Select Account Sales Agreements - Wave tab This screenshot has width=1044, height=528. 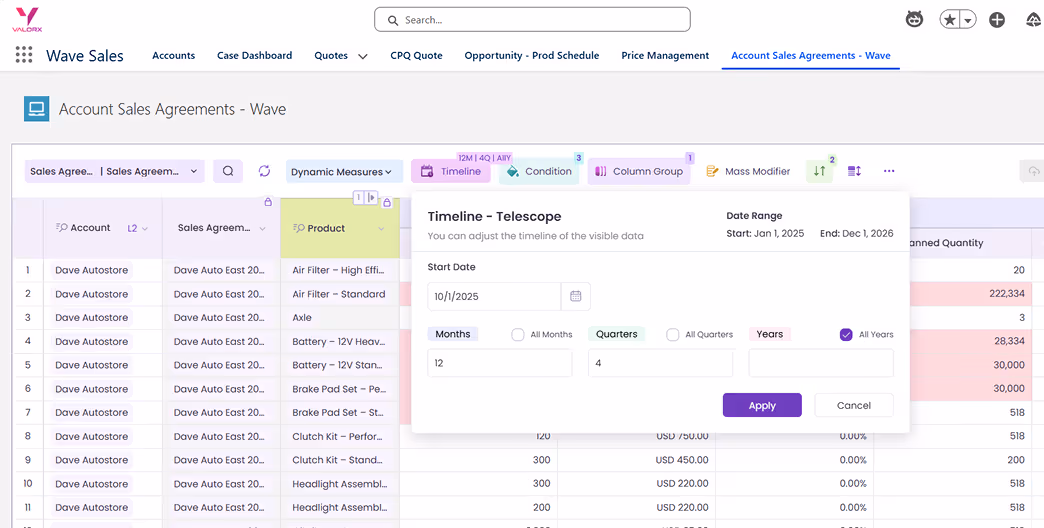810,56
